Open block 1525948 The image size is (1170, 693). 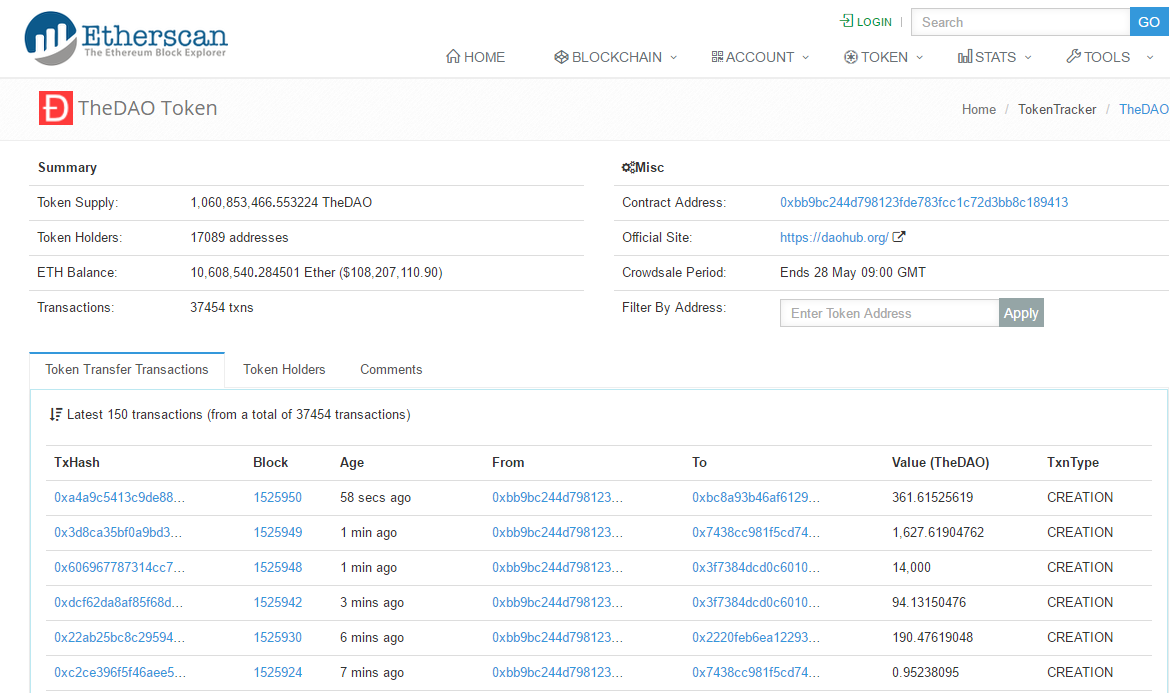pyautogui.click(x=278, y=568)
